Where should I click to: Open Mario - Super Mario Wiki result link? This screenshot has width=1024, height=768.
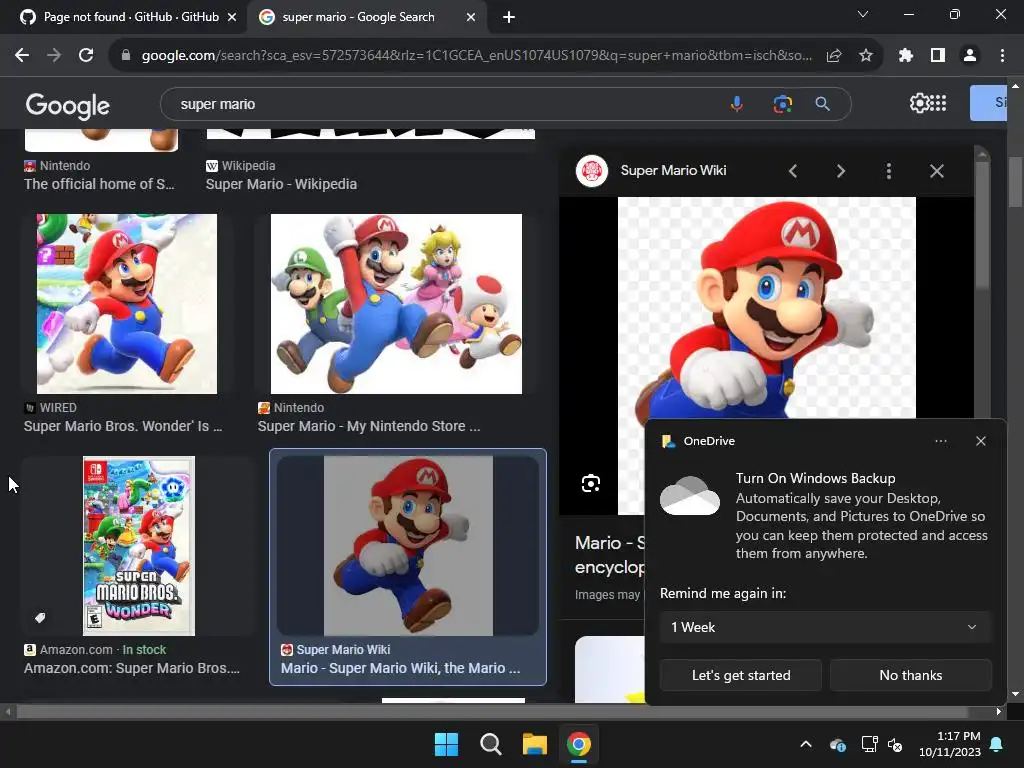[x=400, y=668]
